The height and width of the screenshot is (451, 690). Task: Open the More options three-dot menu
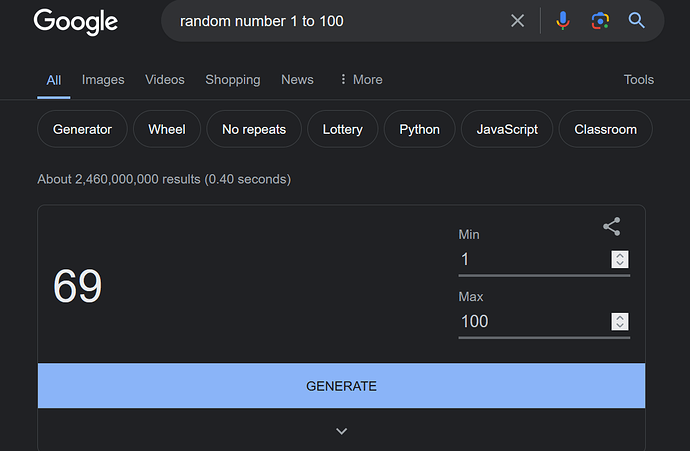[x=361, y=80]
